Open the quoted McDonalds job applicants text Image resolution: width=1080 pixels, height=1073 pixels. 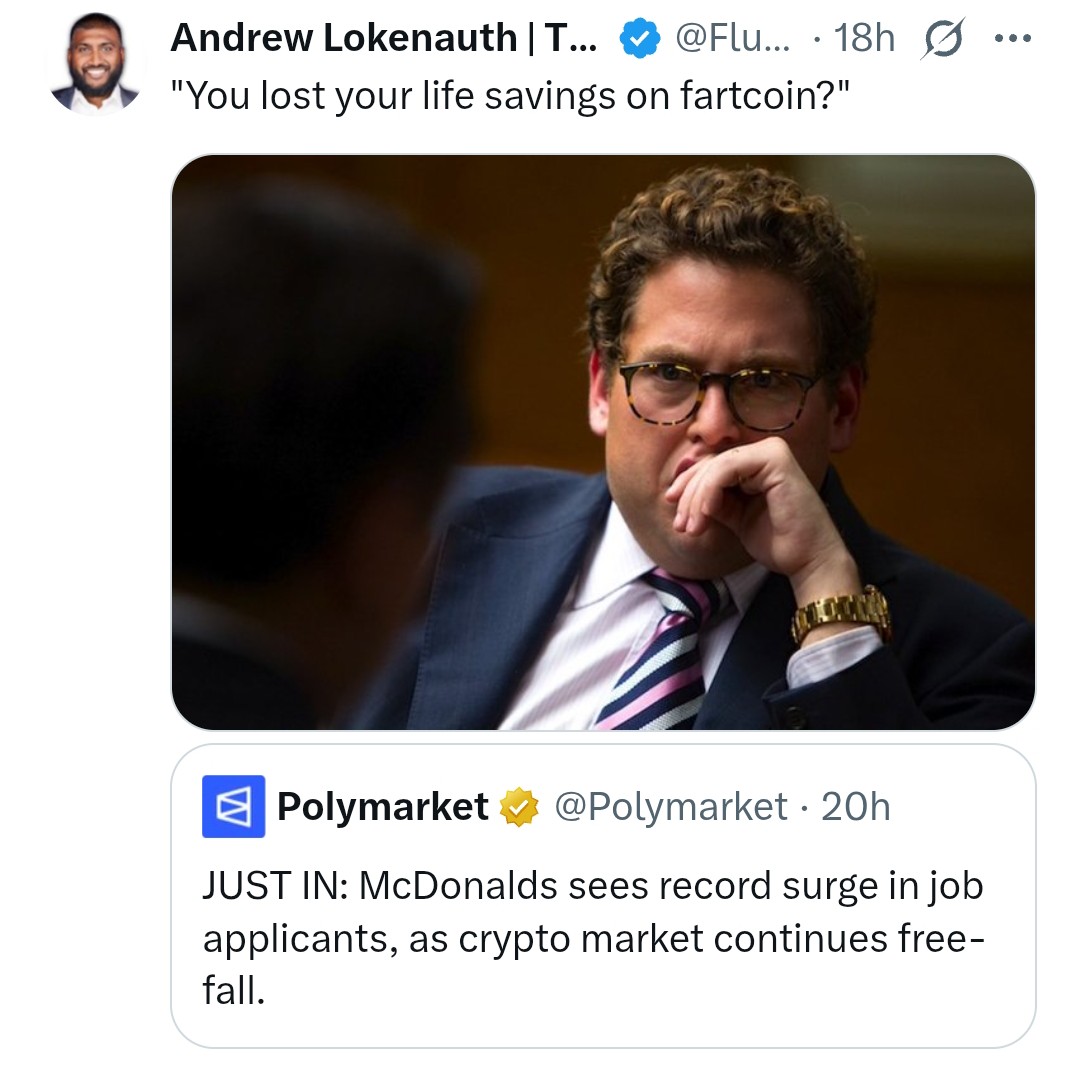click(x=594, y=938)
